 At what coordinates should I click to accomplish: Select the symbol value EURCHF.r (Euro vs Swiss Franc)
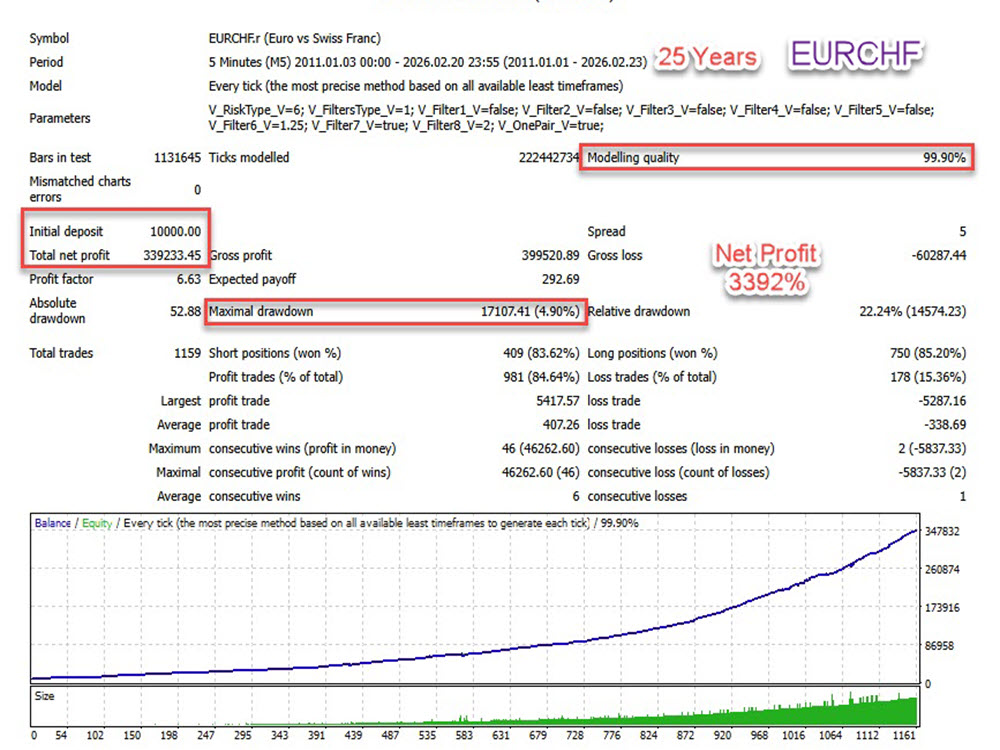pyautogui.click(x=295, y=38)
